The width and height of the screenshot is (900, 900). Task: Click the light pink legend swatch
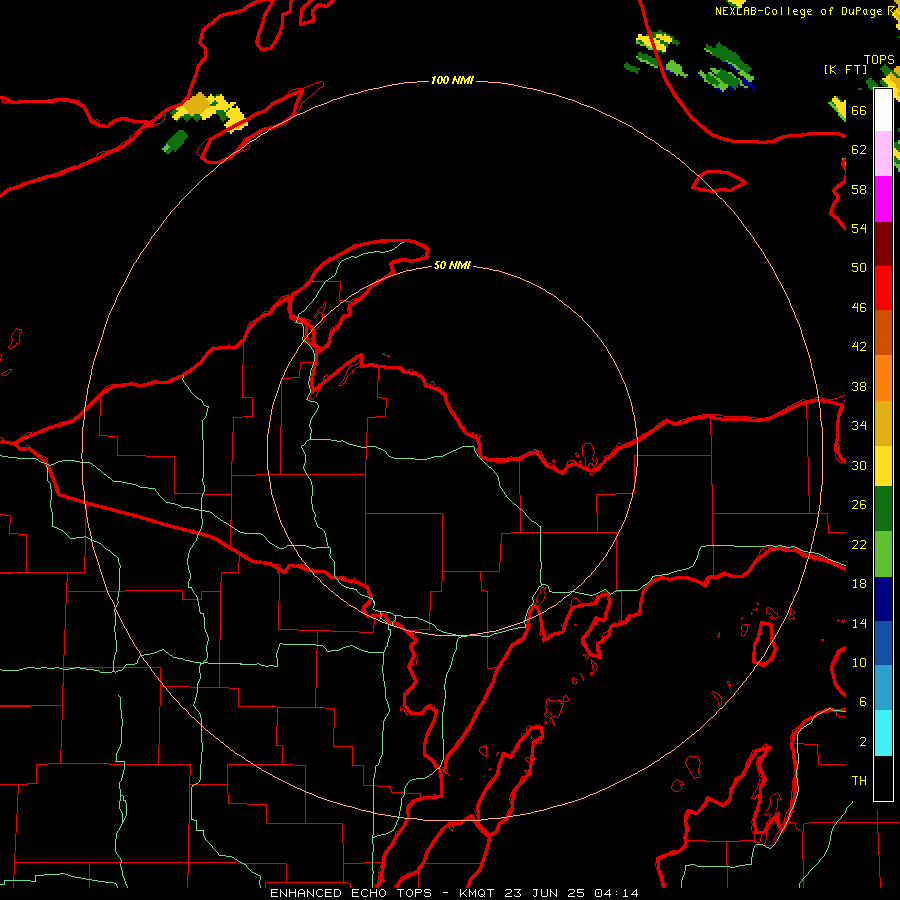pyautogui.click(x=883, y=153)
